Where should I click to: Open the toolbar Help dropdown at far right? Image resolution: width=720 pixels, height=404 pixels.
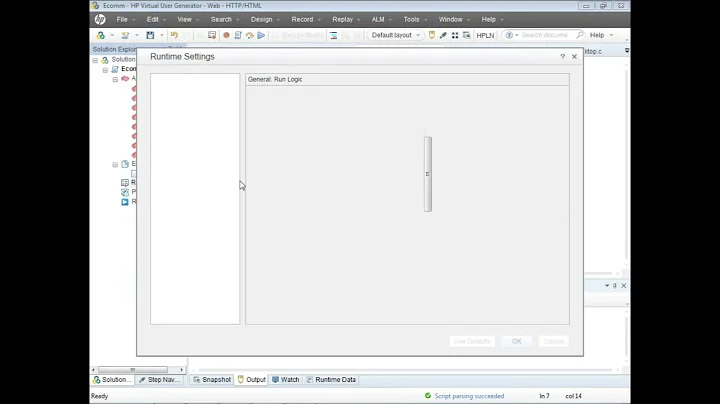(x=601, y=35)
